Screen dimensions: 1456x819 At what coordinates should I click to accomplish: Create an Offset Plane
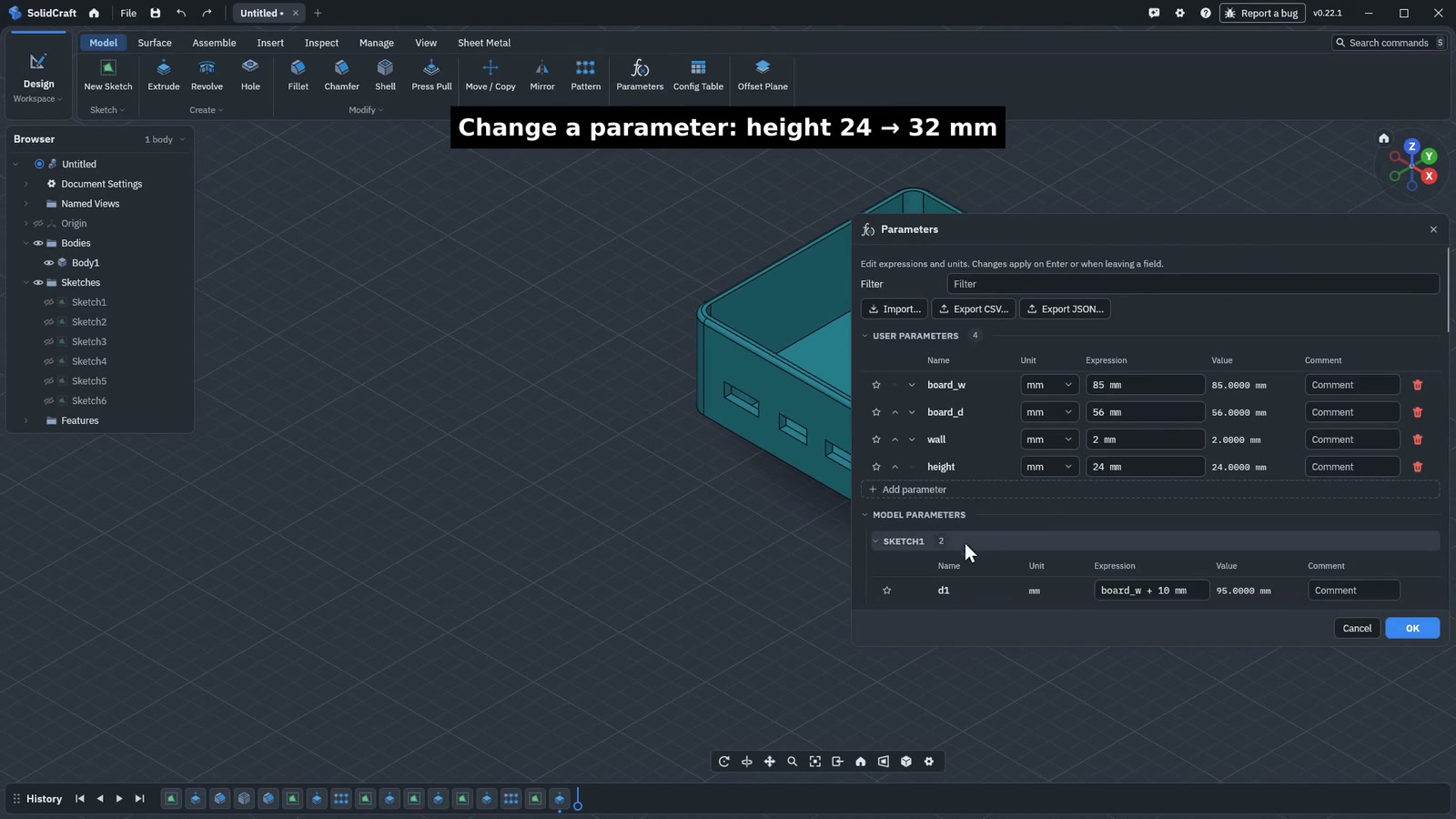(x=763, y=76)
